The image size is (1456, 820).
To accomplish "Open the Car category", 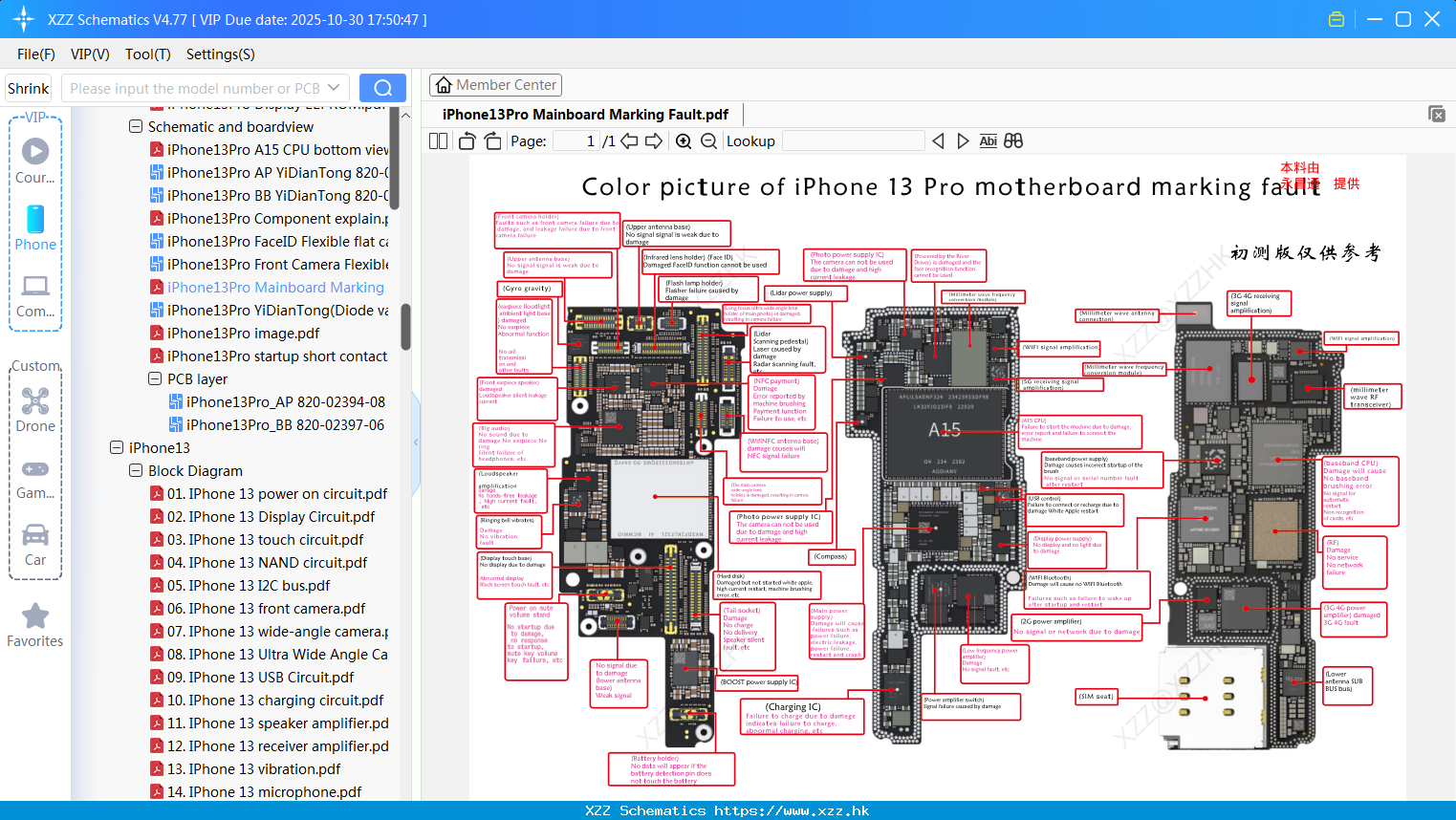I will pos(35,544).
